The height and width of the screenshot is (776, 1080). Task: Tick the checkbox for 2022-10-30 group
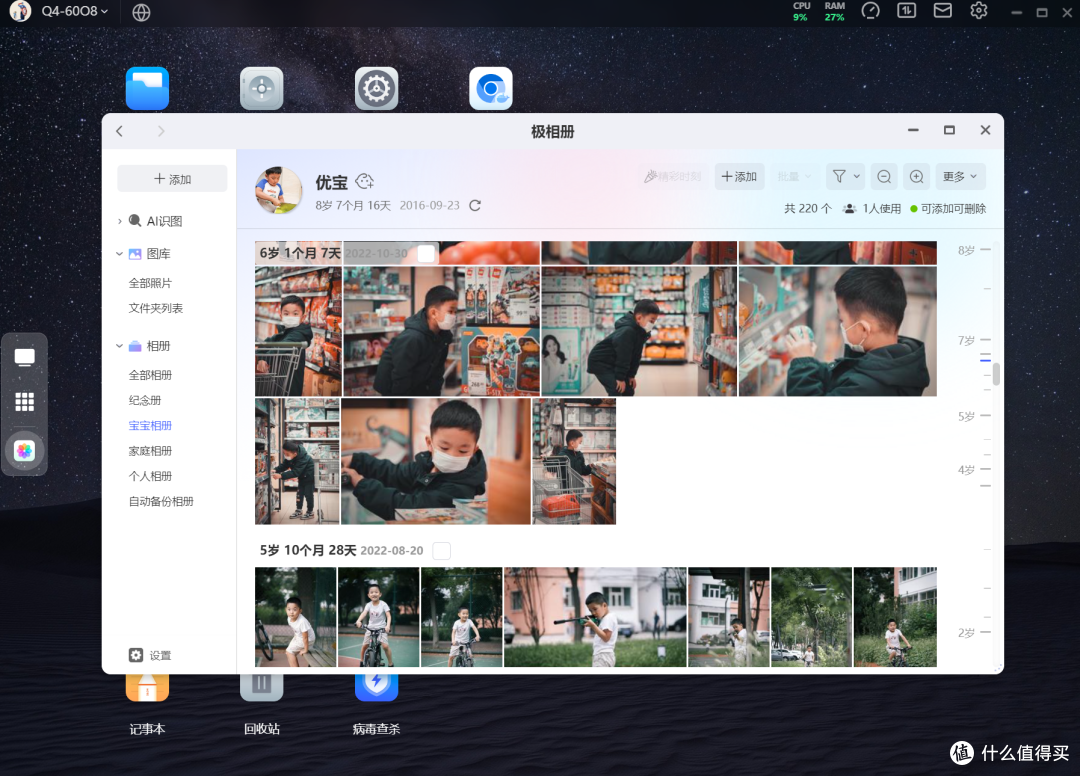[426, 253]
